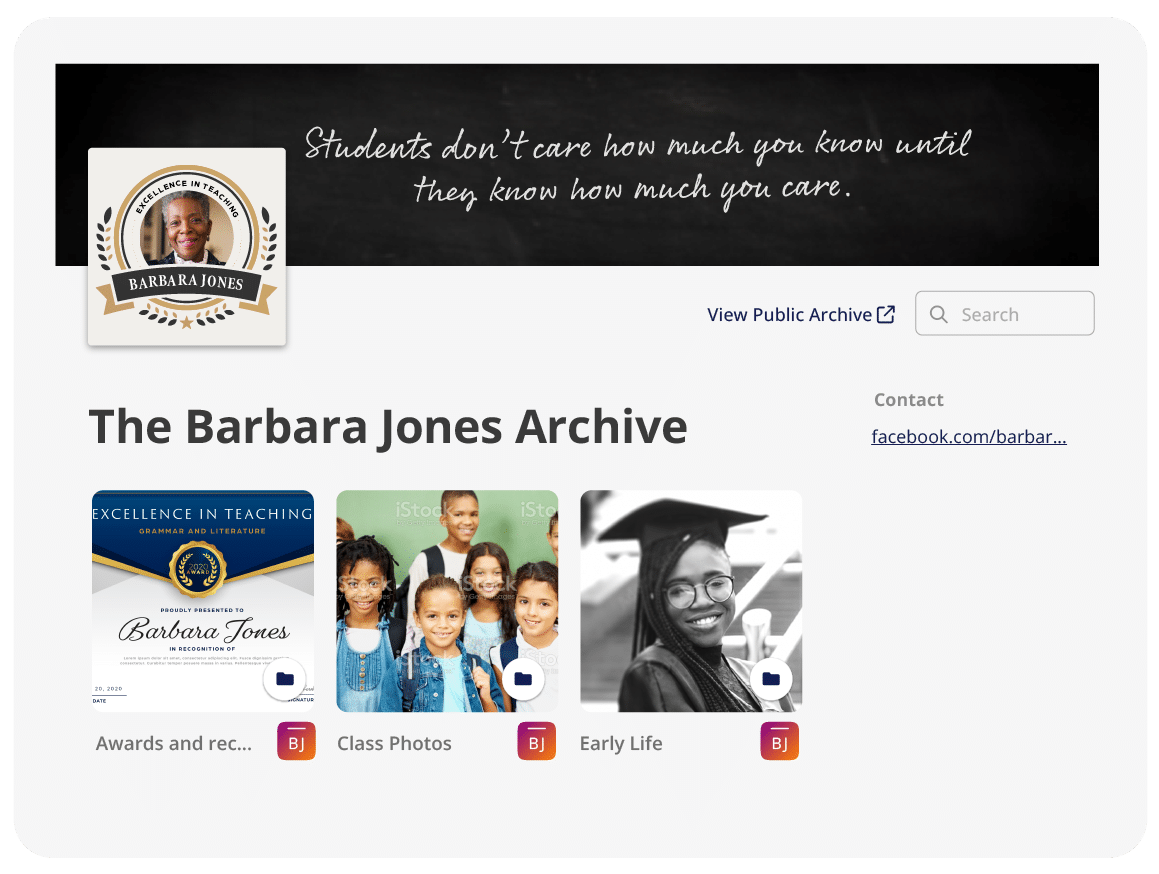The height and width of the screenshot is (874, 1159).
Task: Select the BJ badge beside Early Life
Action: tap(779, 741)
